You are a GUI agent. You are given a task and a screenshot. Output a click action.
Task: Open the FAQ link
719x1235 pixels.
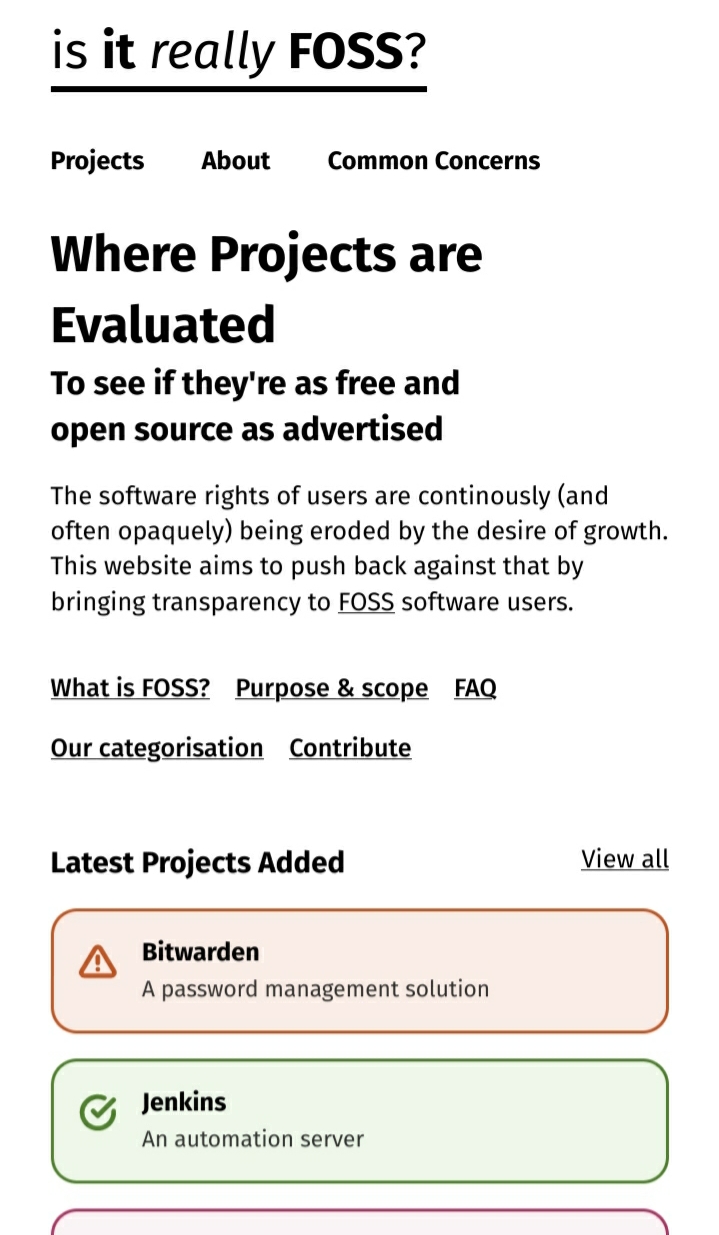coord(475,688)
